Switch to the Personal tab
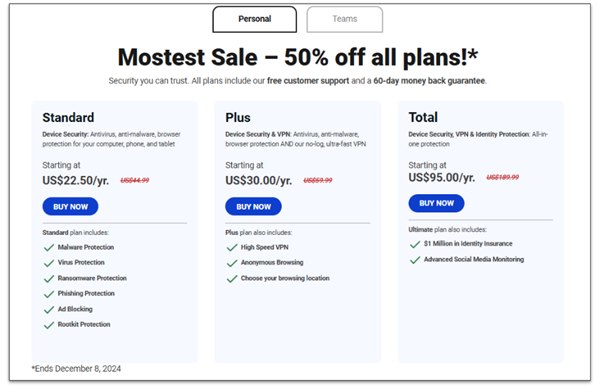602x387 pixels. (x=255, y=19)
